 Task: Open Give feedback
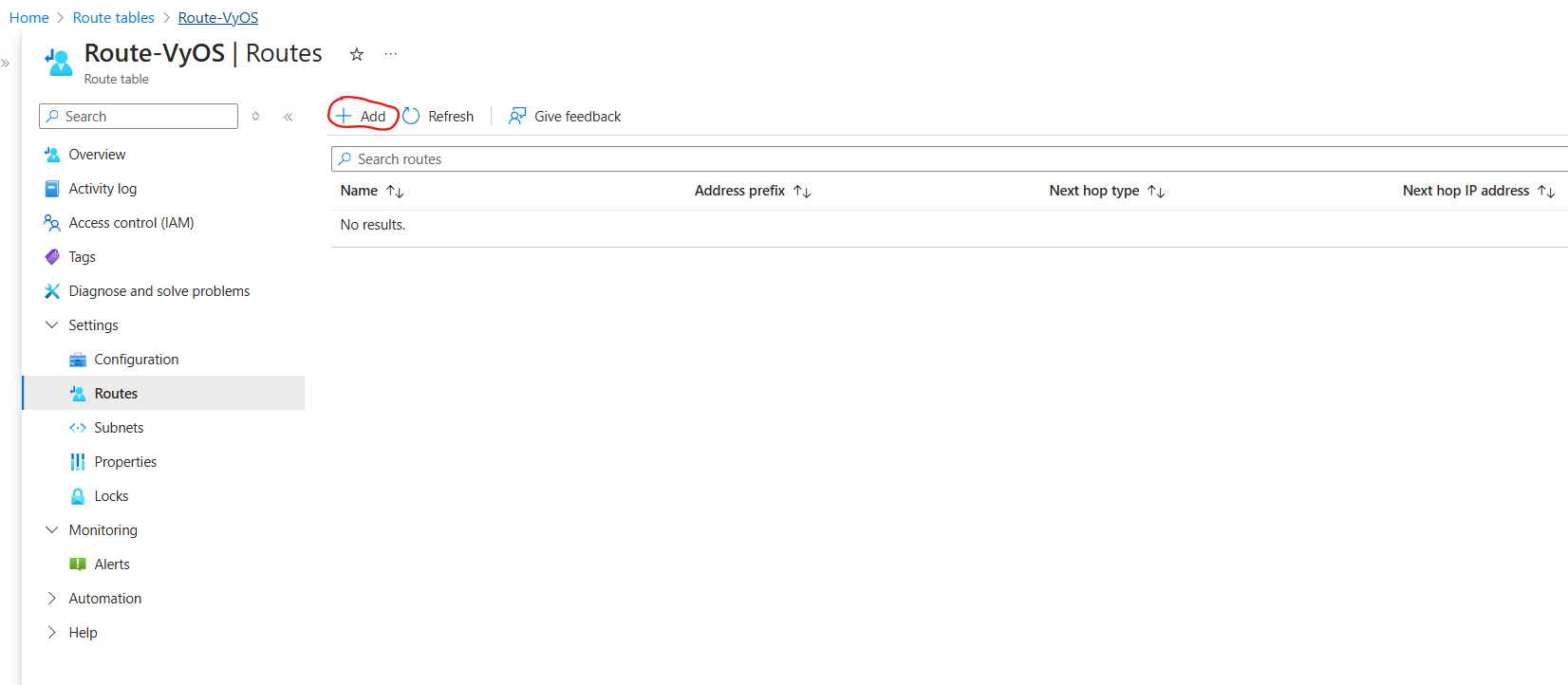click(x=565, y=116)
